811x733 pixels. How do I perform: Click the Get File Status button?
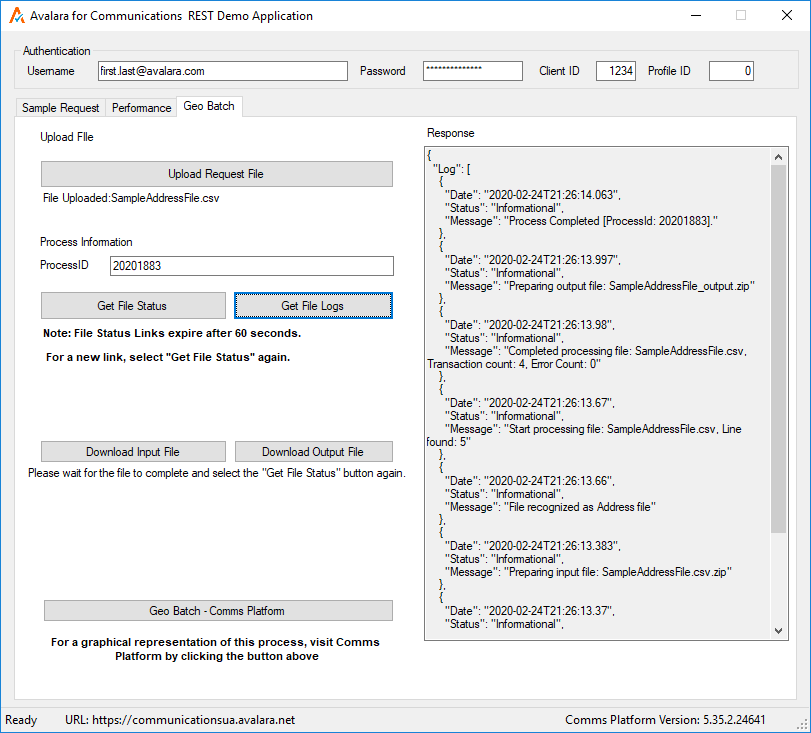pos(133,306)
